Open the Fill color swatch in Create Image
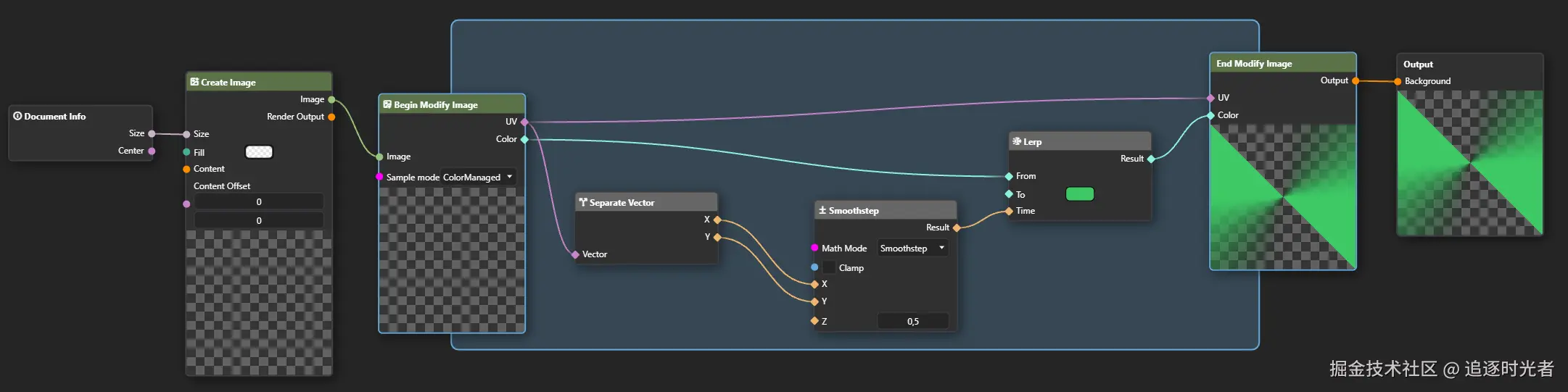The width and height of the screenshot is (1568, 392). click(x=259, y=151)
